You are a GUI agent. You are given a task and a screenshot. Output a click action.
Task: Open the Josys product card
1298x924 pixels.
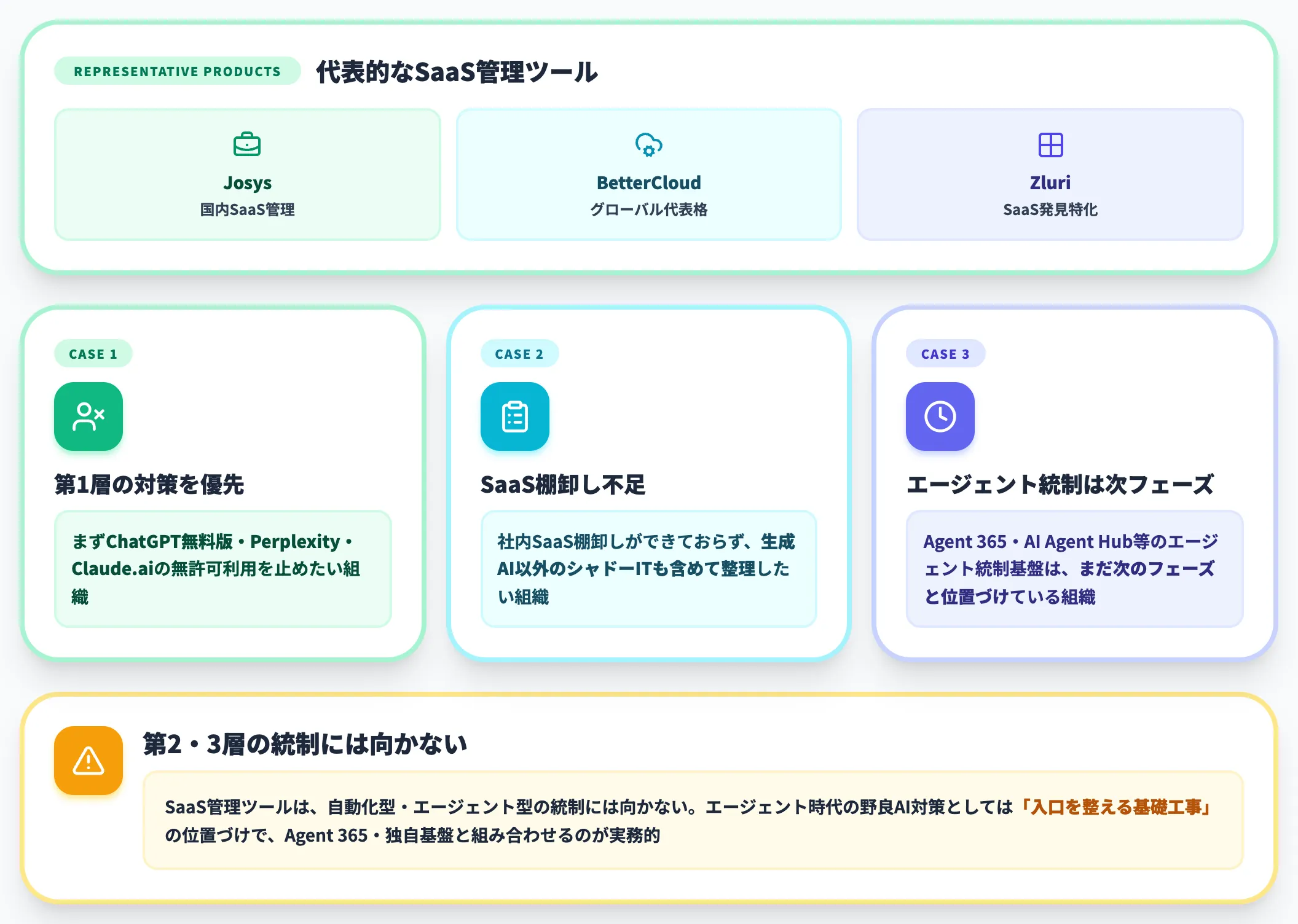248,174
